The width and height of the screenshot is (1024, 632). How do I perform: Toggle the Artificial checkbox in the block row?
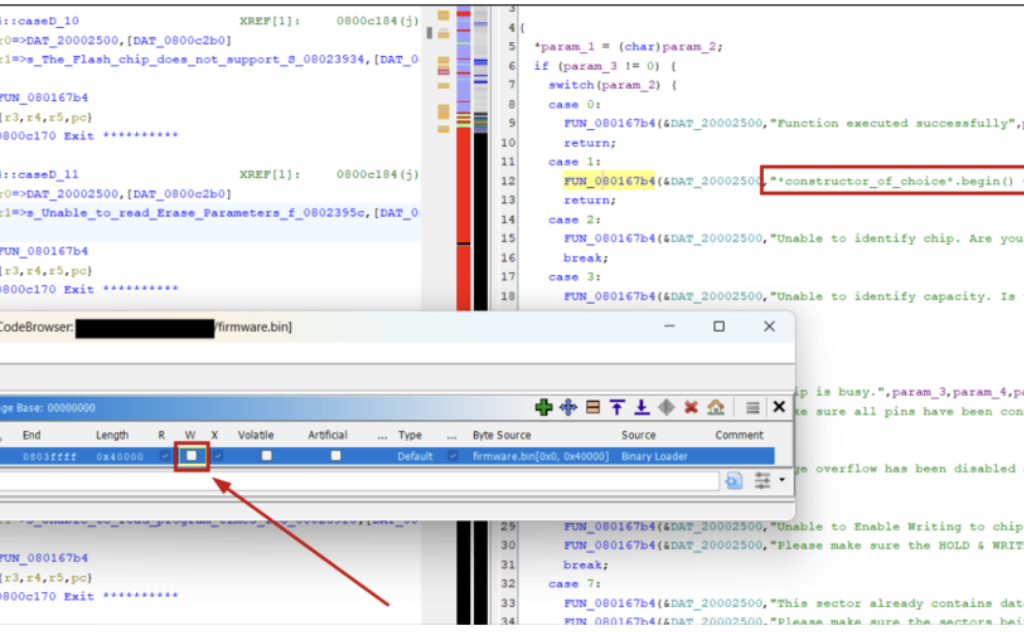tap(335, 456)
